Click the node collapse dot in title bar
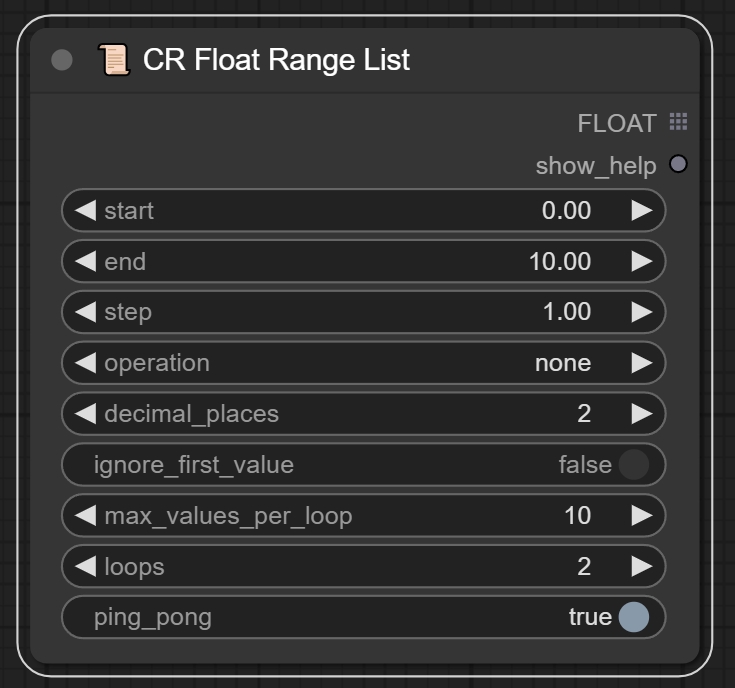 coord(62,60)
